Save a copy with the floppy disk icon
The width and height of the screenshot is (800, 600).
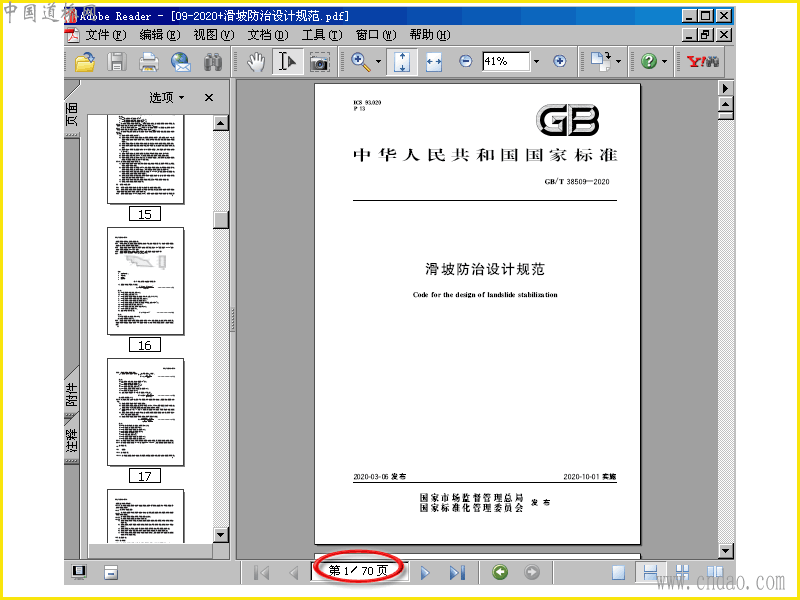click(x=117, y=62)
